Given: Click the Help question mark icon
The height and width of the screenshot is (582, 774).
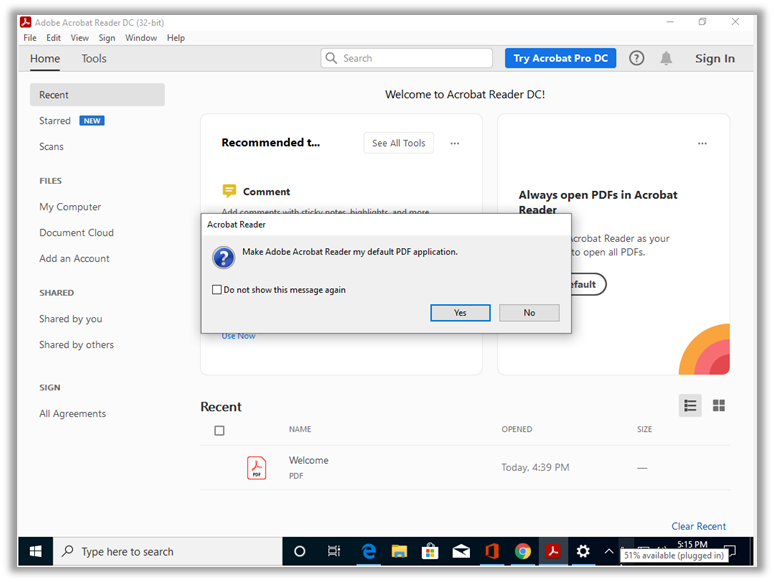Looking at the screenshot, I should tap(636, 58).
